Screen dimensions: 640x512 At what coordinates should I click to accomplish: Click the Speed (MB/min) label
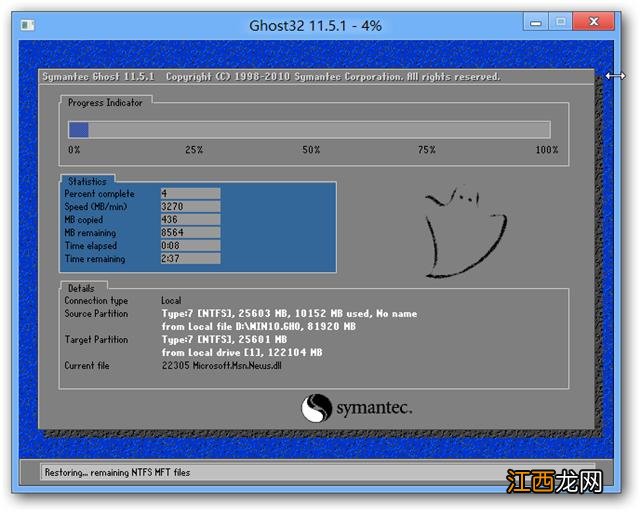pos(96,207)
